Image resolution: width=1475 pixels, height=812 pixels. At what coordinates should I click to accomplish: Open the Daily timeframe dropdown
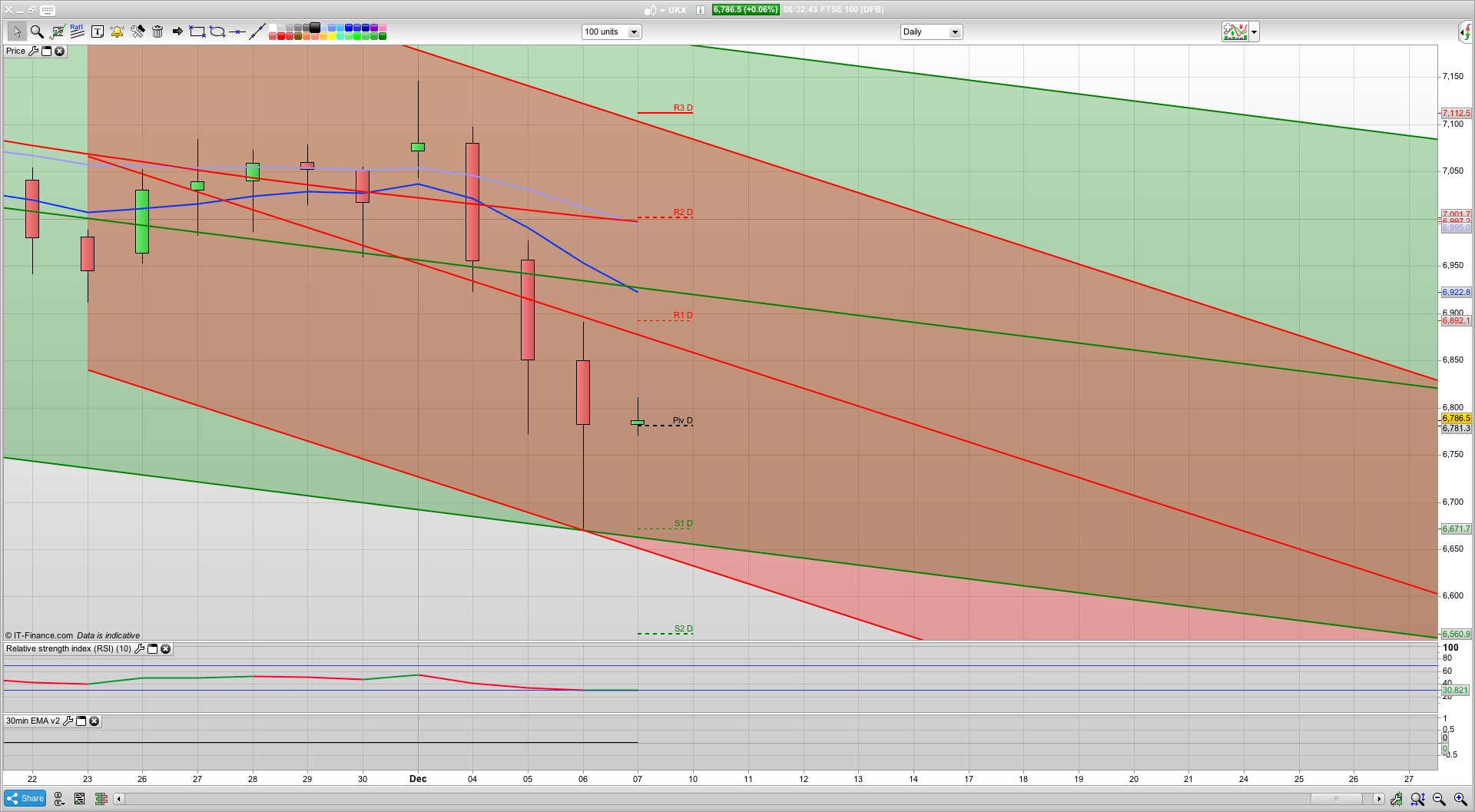[x=954, y=31]
